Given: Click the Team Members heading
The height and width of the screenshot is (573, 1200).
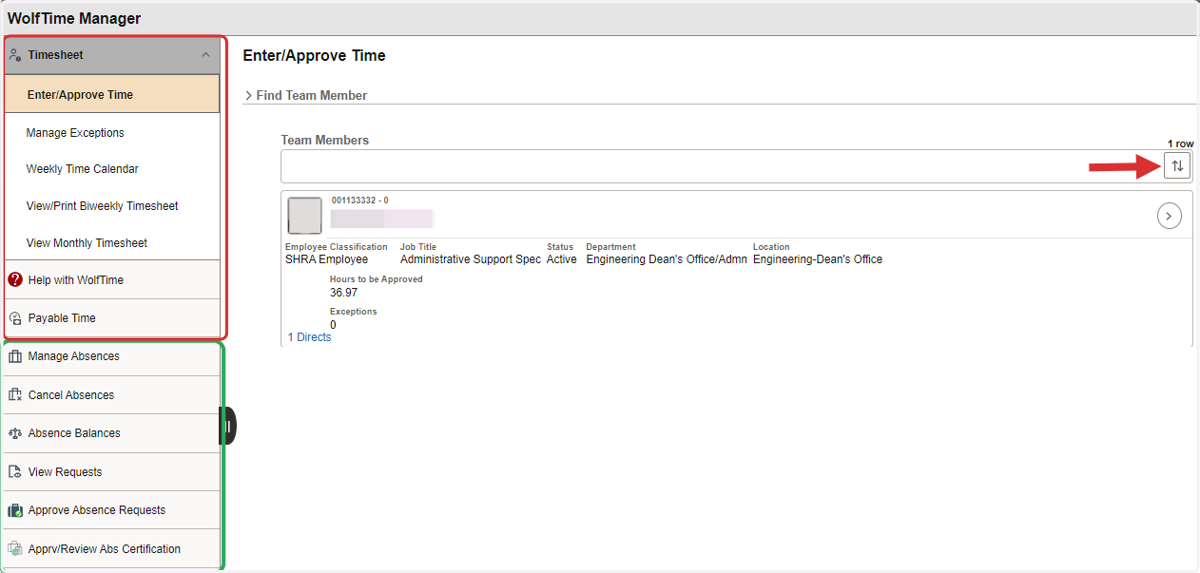Looking at the screenshot, I should tap(325, 140).
